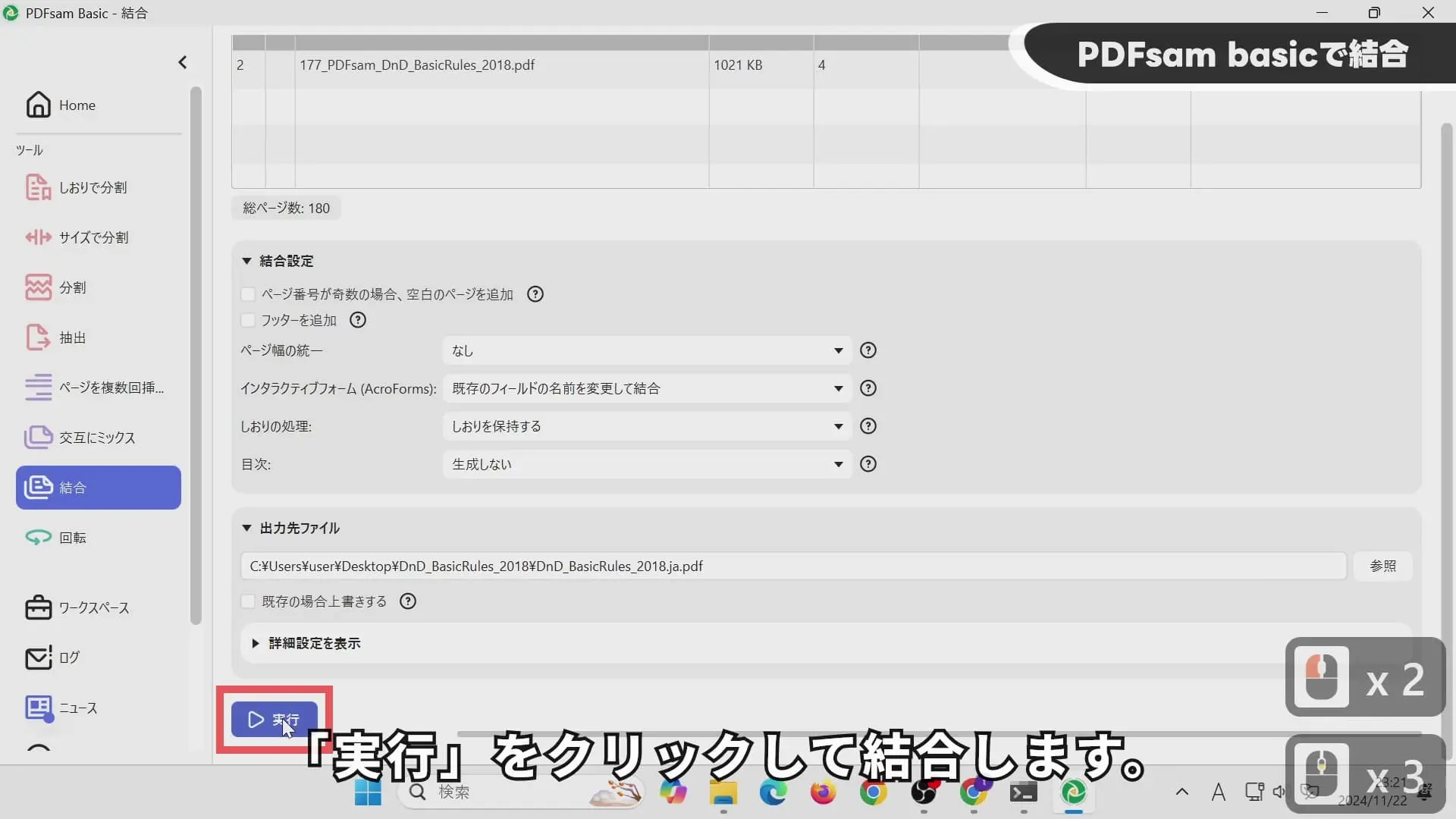Launch Firefox from the taskbar
Viewport: 1456px width, 819px height.
tap(824, 792)
